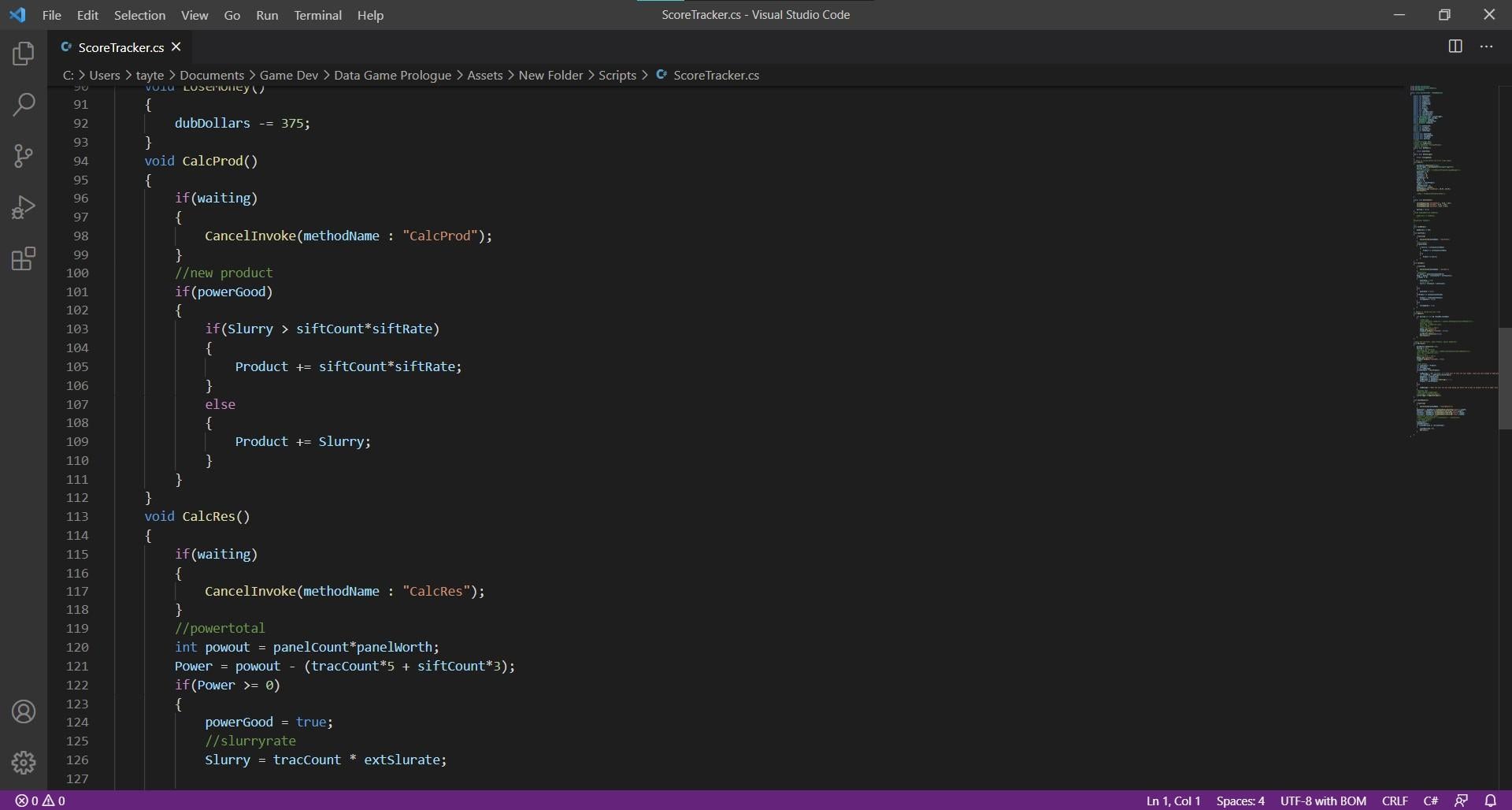Open the Search view in activity bar

tap(24, 104)
